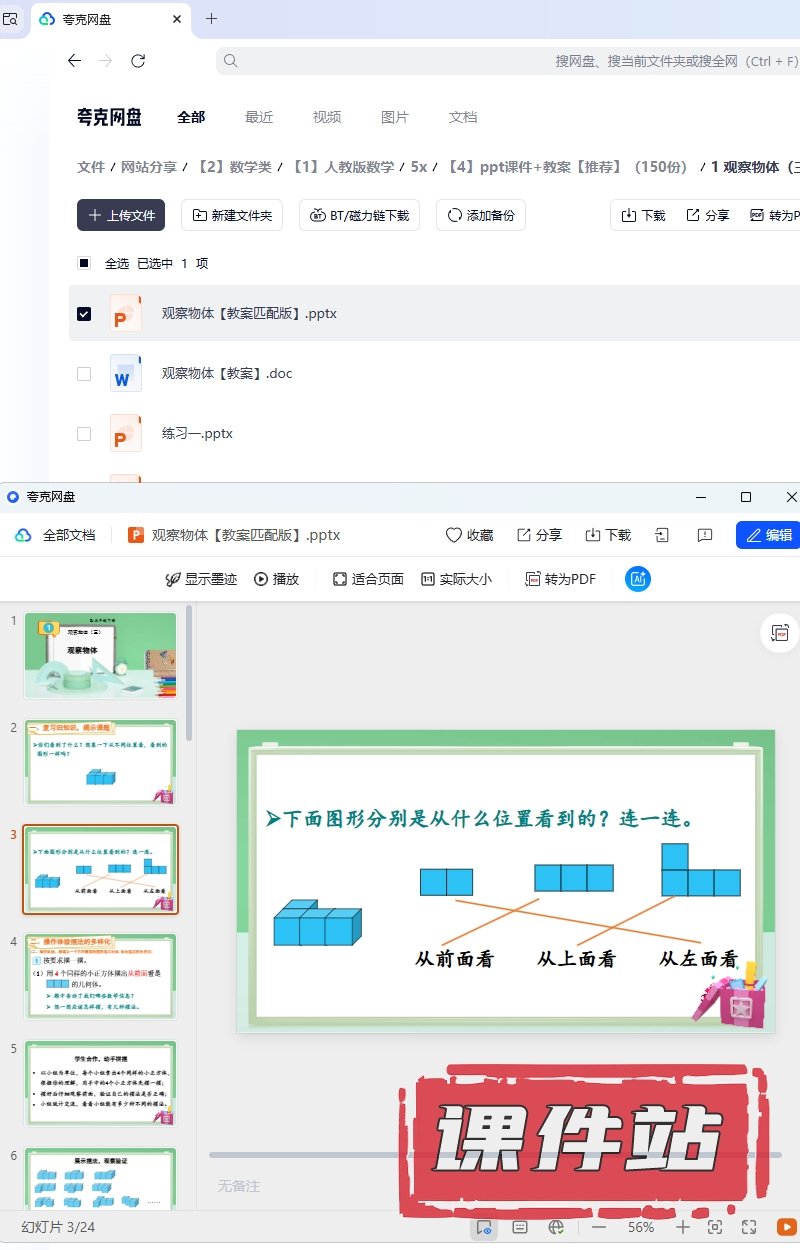Enter fullscreen mode via the expand icon
Viewport: 800px width, 1250px height.
[x=748, y=1227]
